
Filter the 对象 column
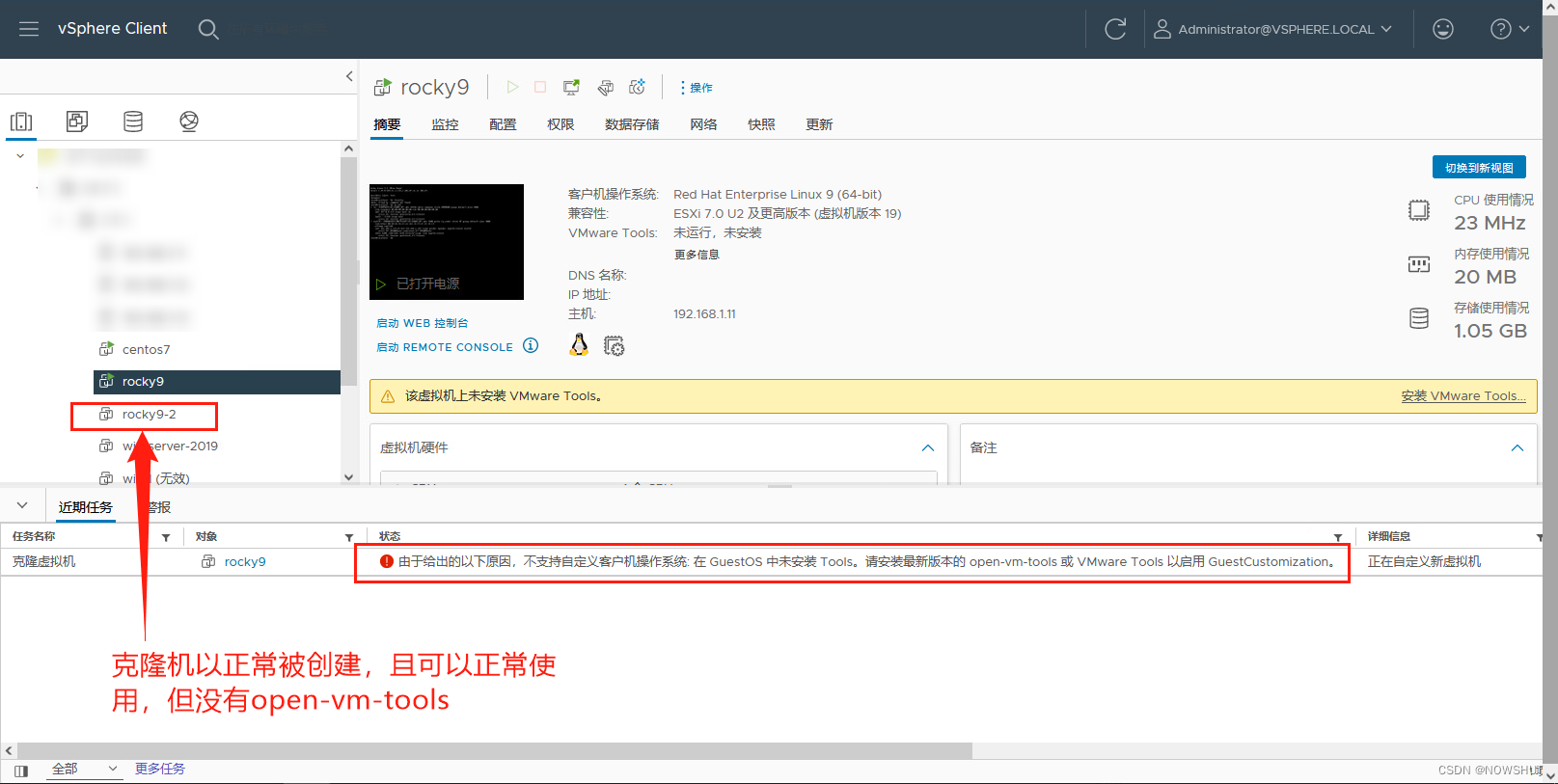tap(349, 537)
